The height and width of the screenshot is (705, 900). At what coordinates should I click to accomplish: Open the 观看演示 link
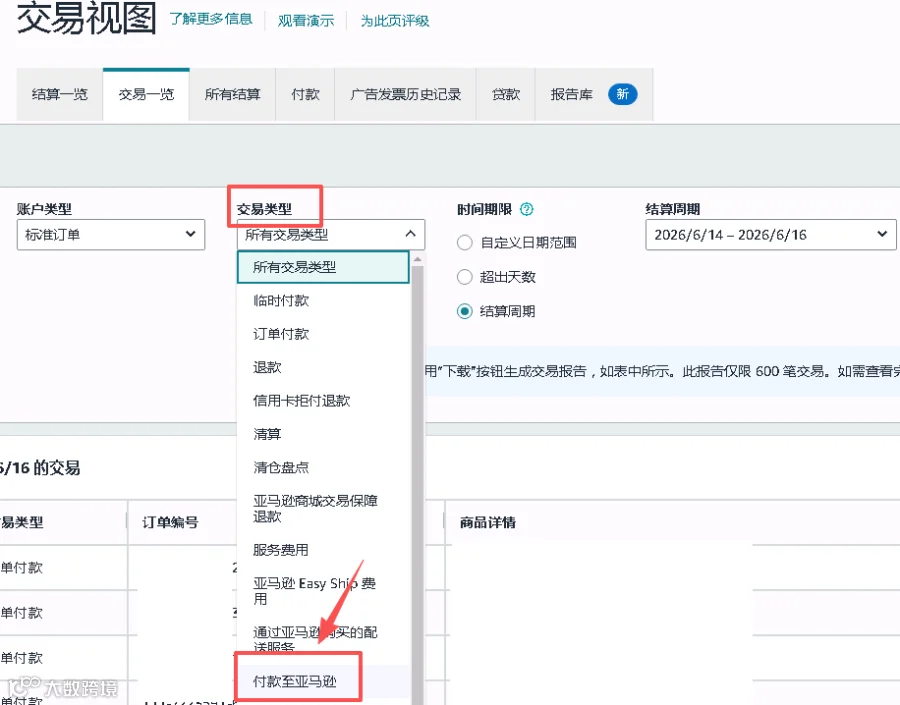(x=306, y=21)
